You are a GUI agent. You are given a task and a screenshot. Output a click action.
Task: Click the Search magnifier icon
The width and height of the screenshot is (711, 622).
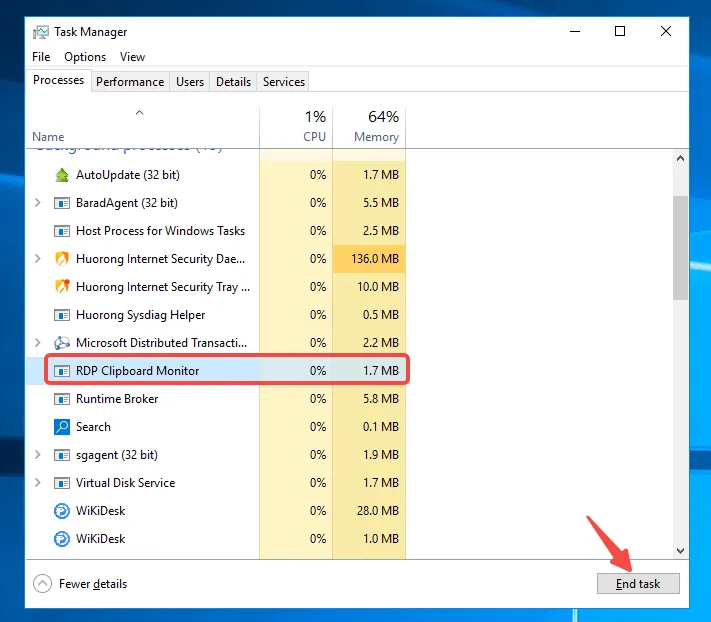pyautogui.click(x=62, y=427)
